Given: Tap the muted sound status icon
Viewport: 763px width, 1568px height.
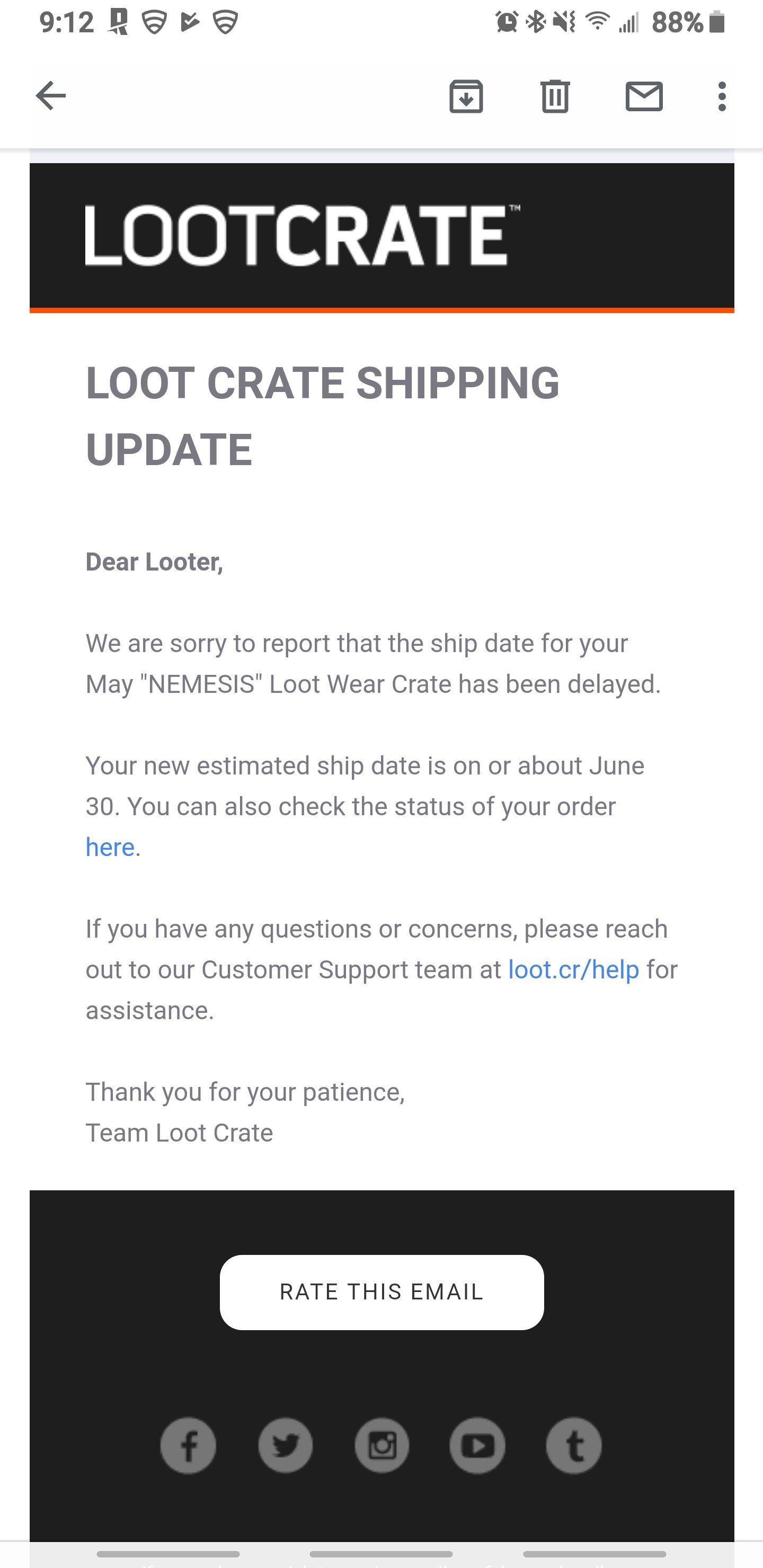Looking at the screenshot, I should point(564,23).
